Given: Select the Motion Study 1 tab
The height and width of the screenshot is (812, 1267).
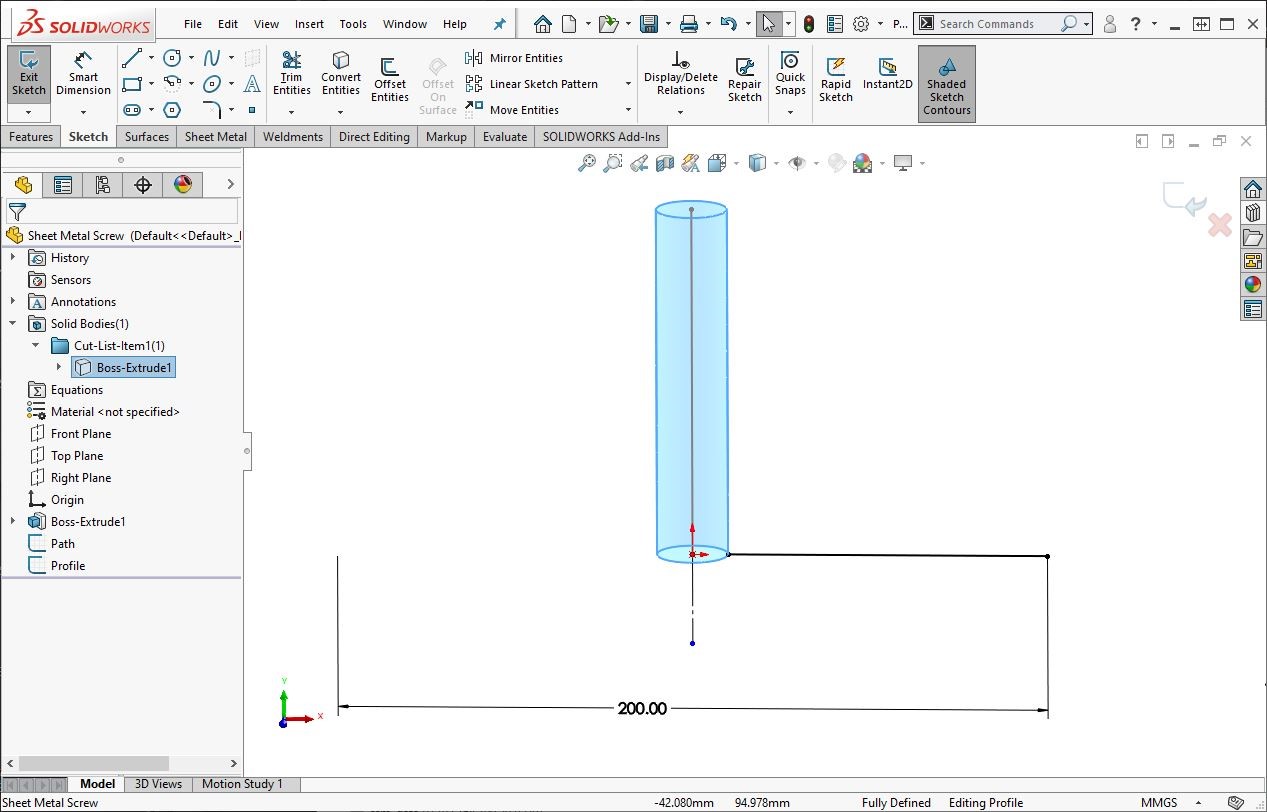Looking at the screenshot, I should pyautogui.click(x=242, y=784).
